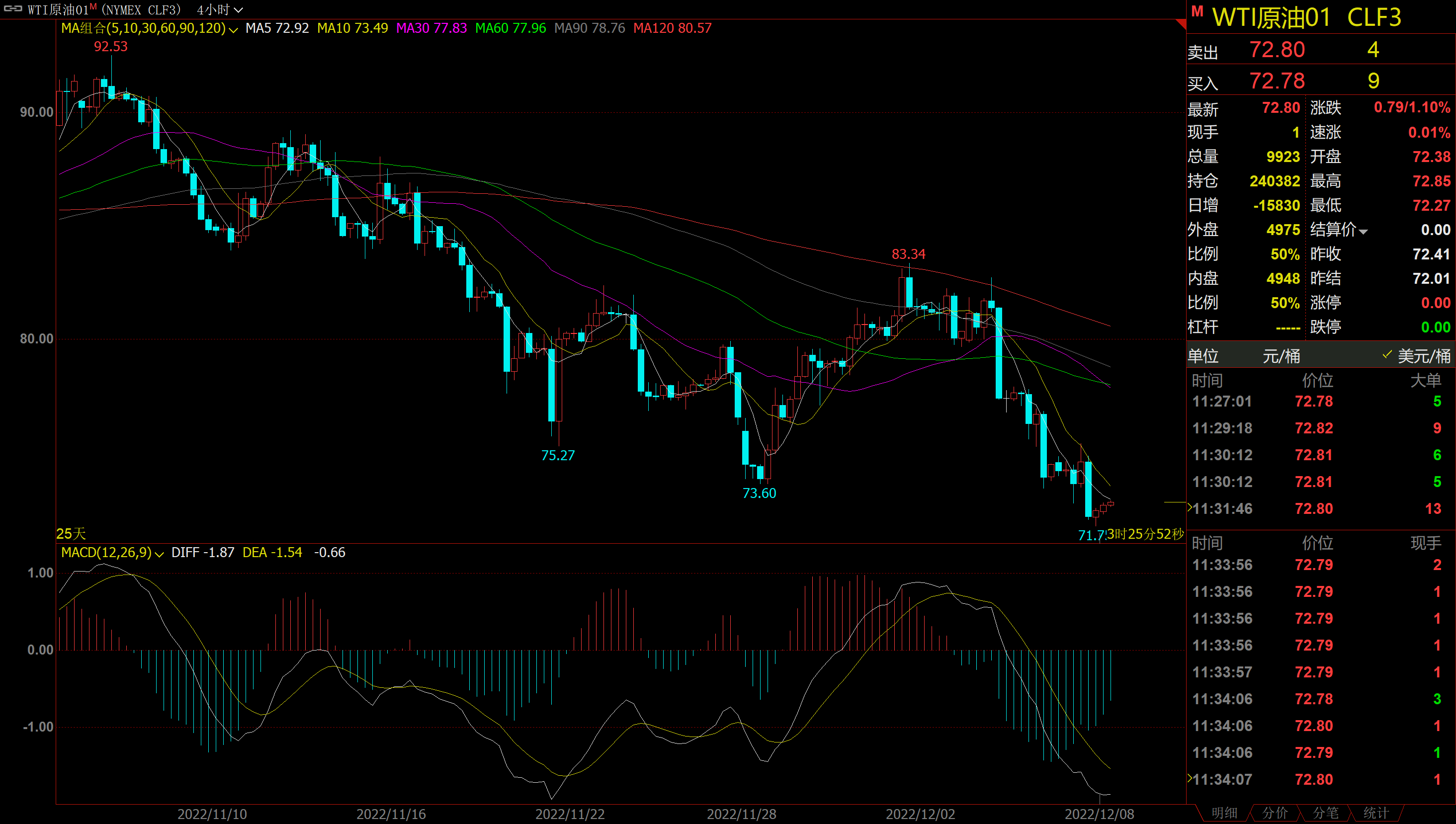Click the 2022/11/22 date on the time axis
Screen dimensions: 1456x824
(x=570, y=815)
